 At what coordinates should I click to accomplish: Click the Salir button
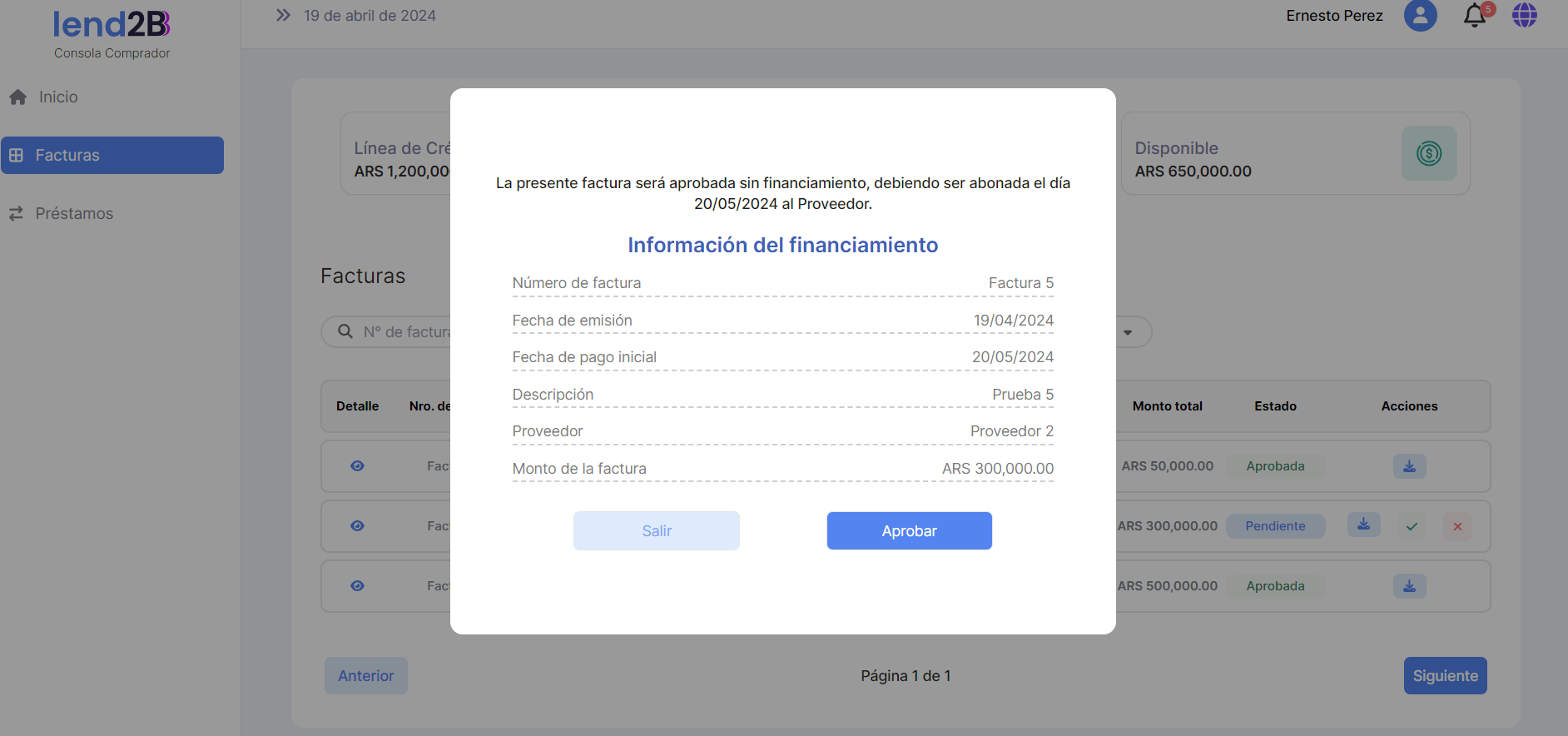pyautogui.click(x=656, y=531)
